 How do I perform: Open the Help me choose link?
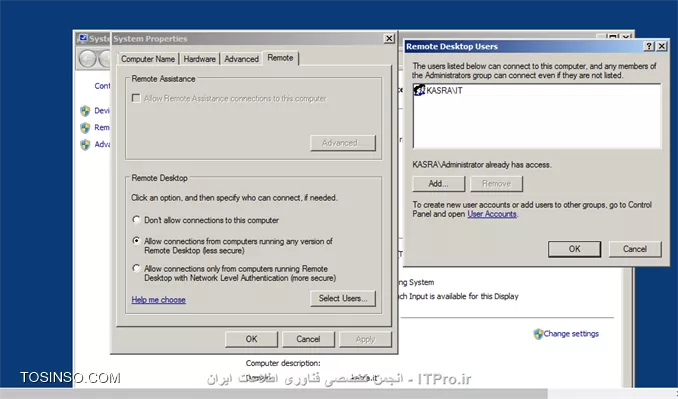tap(158, 300)
